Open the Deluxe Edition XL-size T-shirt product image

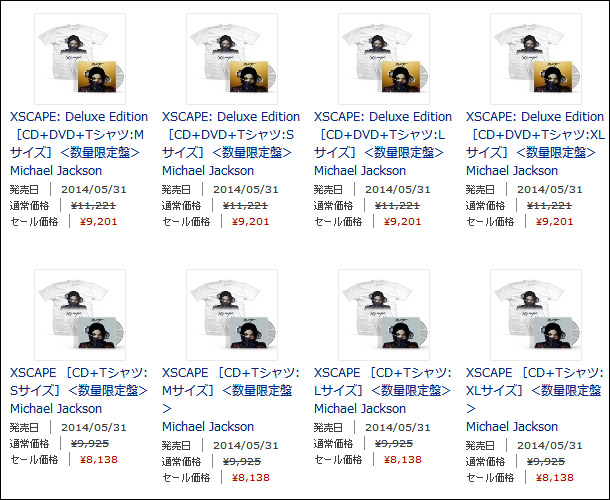click(x=536, y=59)
